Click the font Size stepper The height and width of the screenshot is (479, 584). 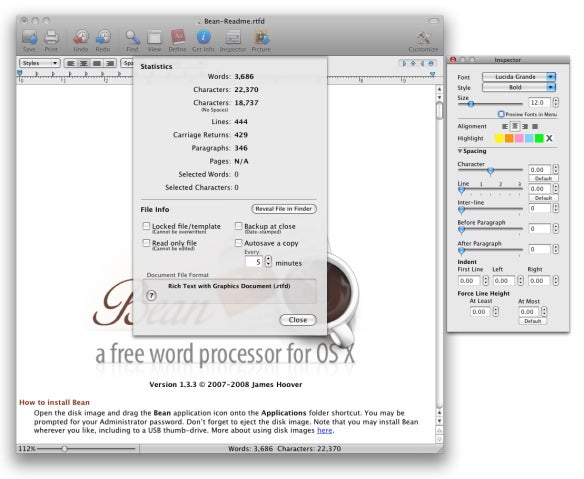click(x=556, y=102)
